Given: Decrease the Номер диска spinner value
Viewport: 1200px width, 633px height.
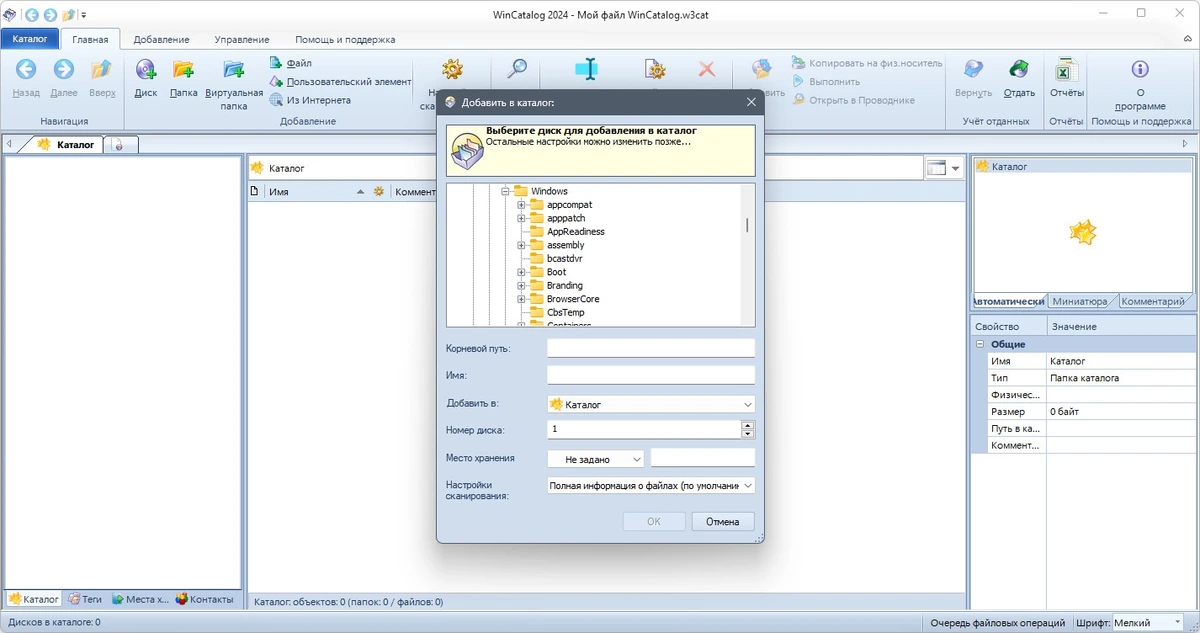Looking at the screenshot, I should pos(748,434).
